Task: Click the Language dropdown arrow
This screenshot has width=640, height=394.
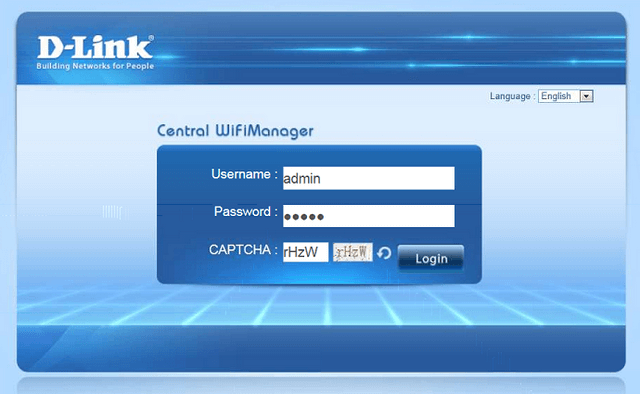Action: tap(587, 96)
